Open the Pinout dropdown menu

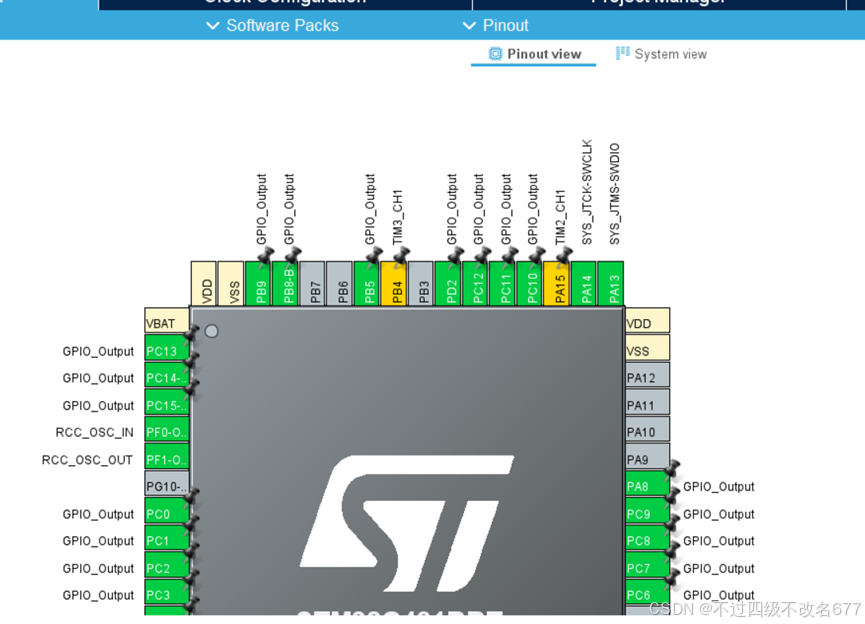click(x=495, y=25)
